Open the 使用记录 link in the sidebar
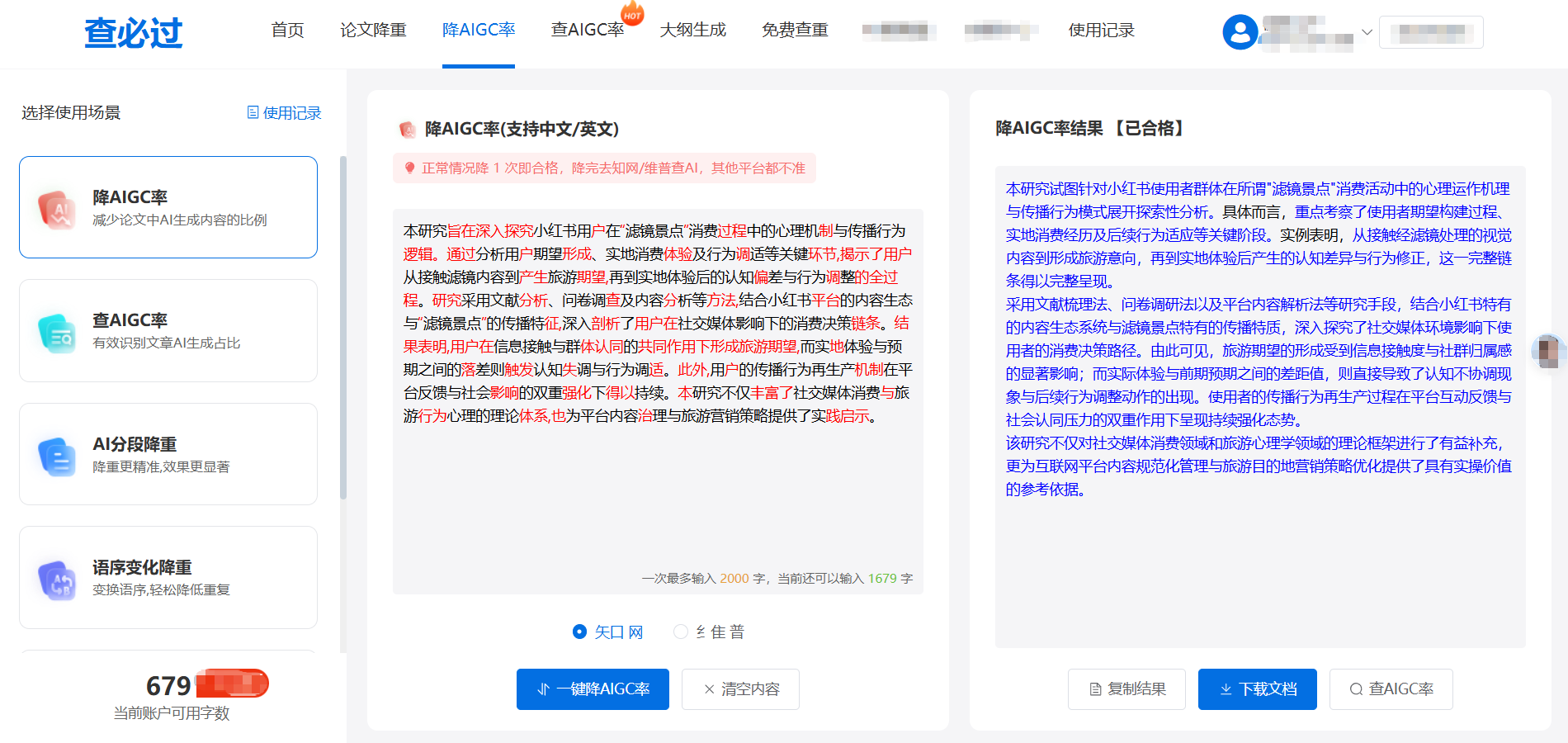Screen dimensions: 1568x743 (x=284, y=113)
